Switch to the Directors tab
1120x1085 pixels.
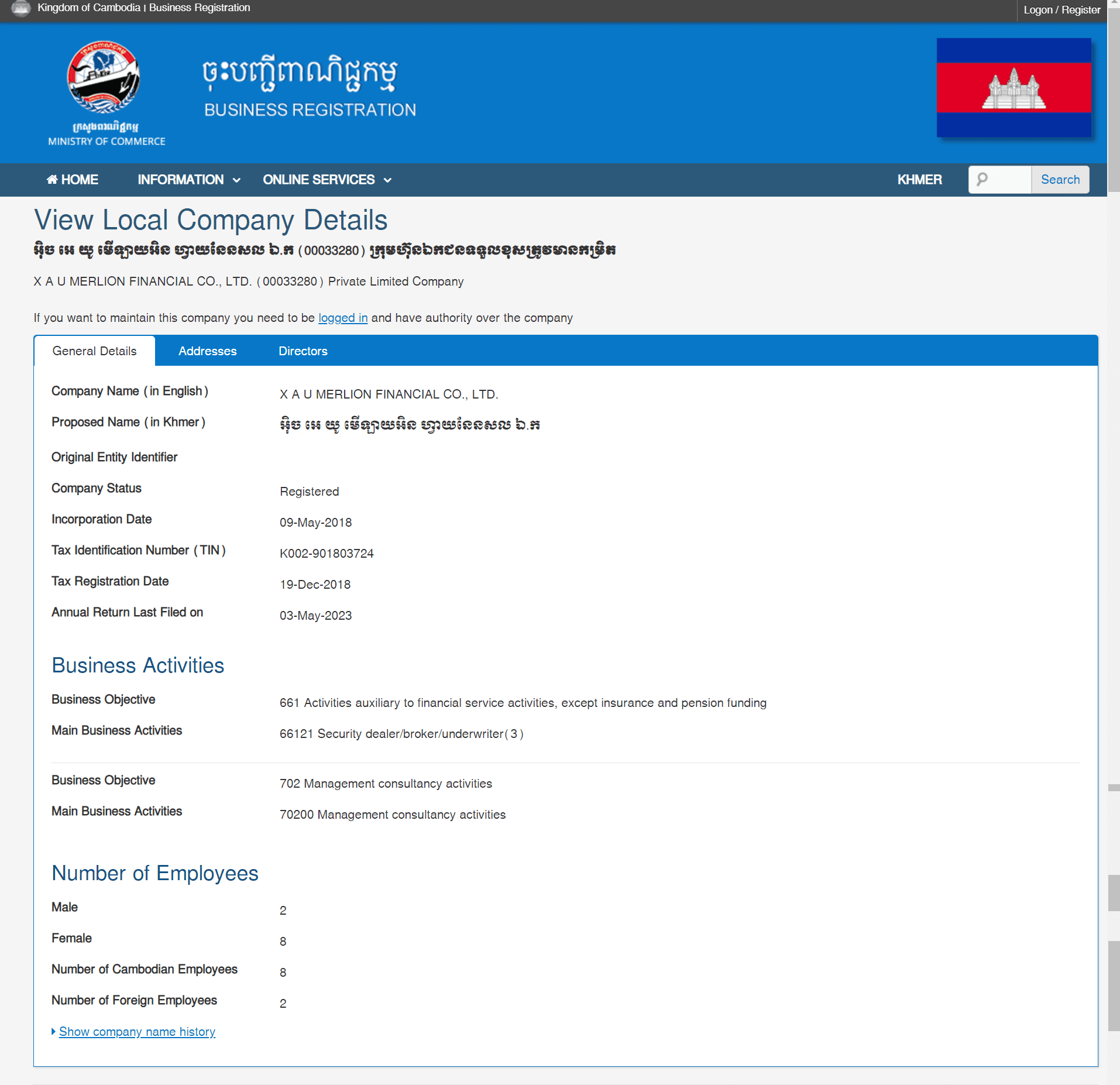(x=303, y=351)
